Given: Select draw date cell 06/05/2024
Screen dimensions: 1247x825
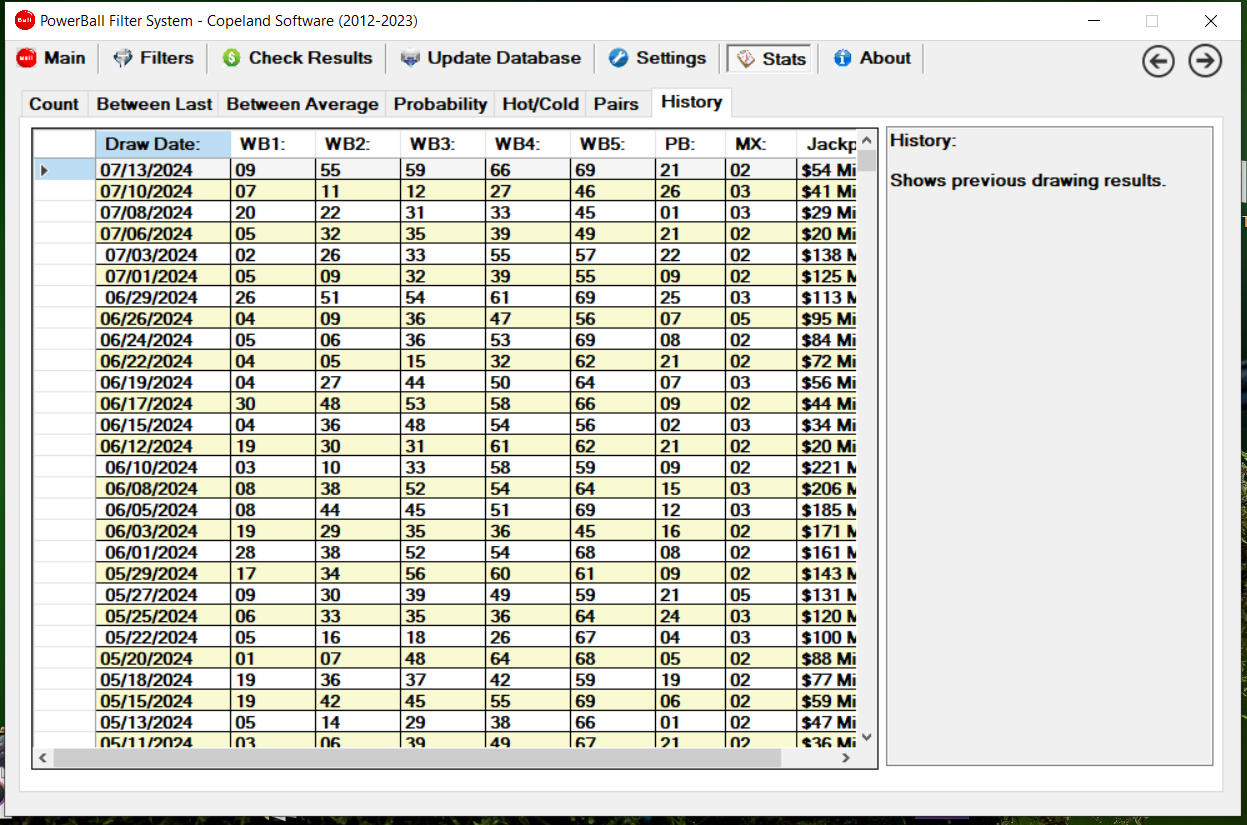Looking at the screenshot, I should 163,510.
